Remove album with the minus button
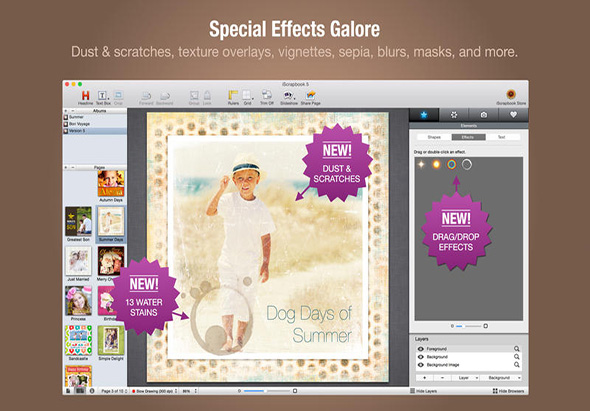 pyautogui.click(x=73, y=111)
